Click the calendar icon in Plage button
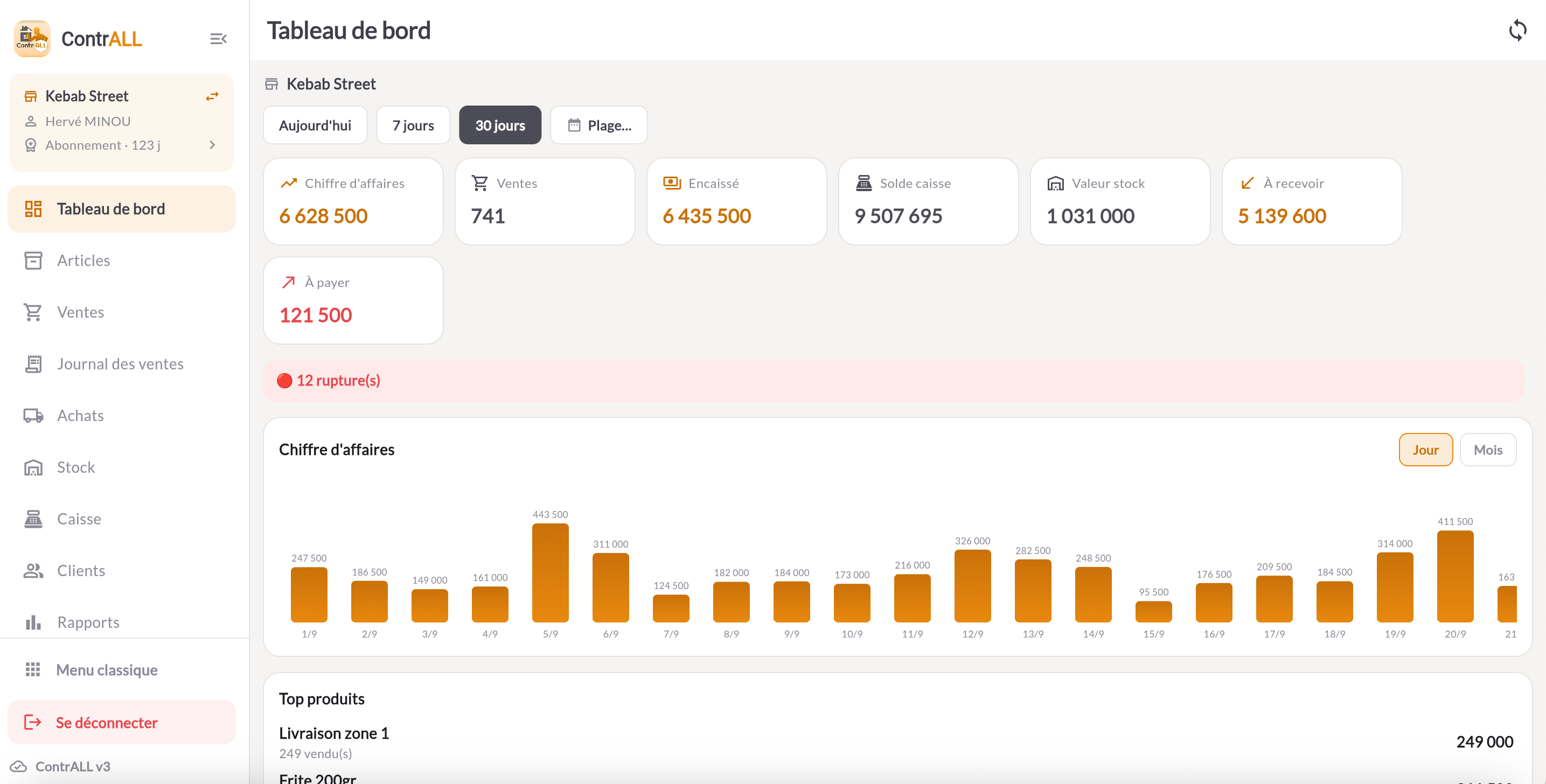1546x784 pixels. (x=574, y=125)
